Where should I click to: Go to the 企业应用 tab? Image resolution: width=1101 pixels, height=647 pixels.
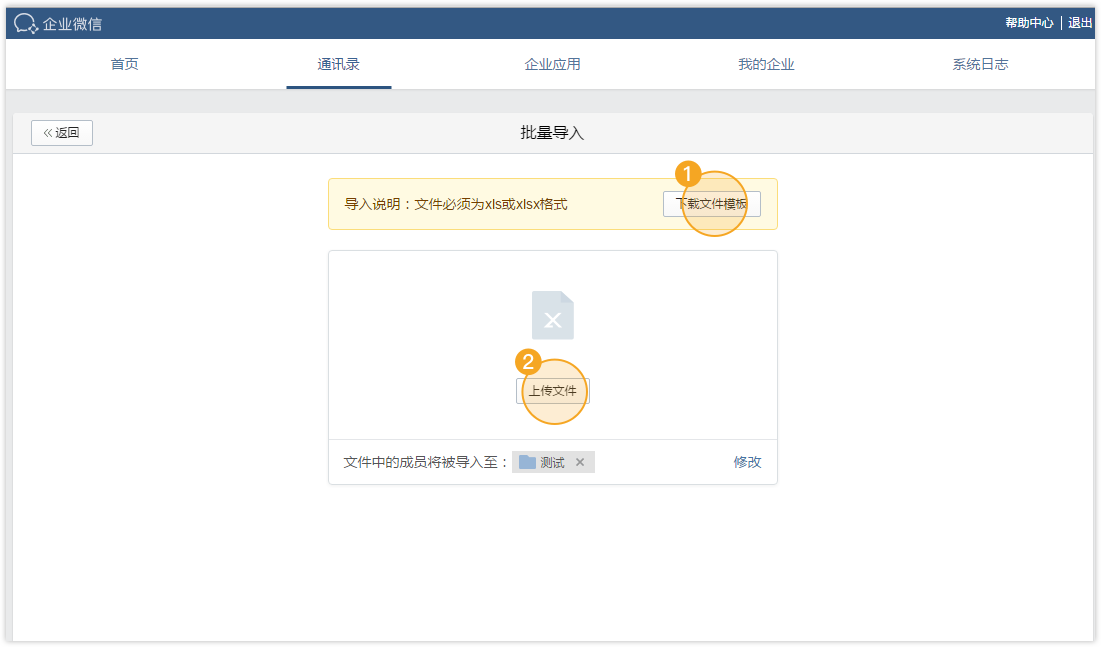point(552,64)
